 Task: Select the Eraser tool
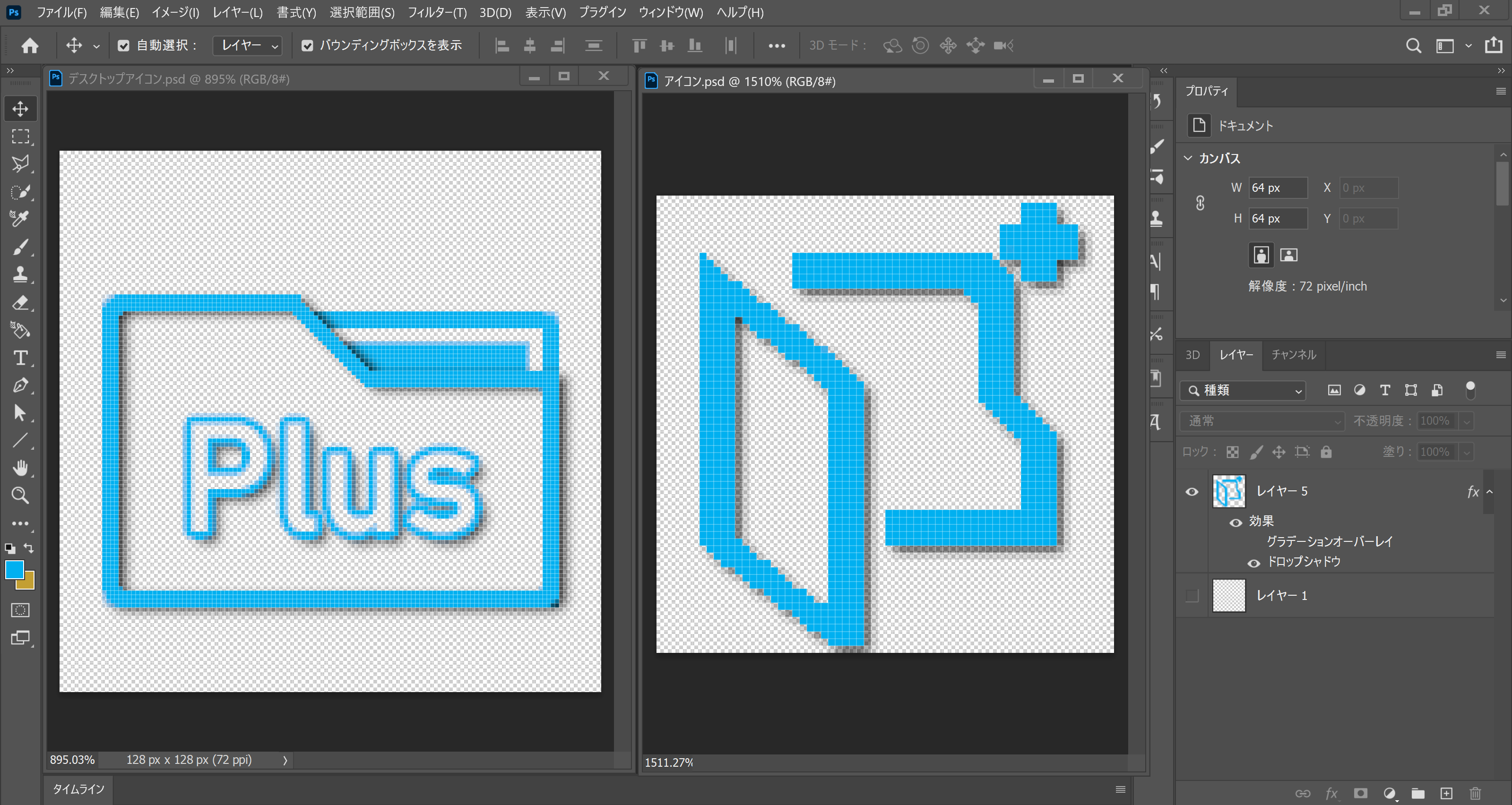tap(20, 303)
